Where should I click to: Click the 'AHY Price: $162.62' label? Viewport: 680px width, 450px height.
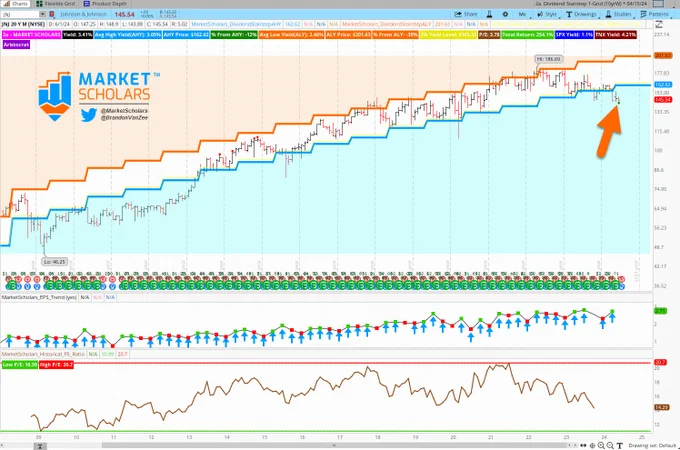186,35
